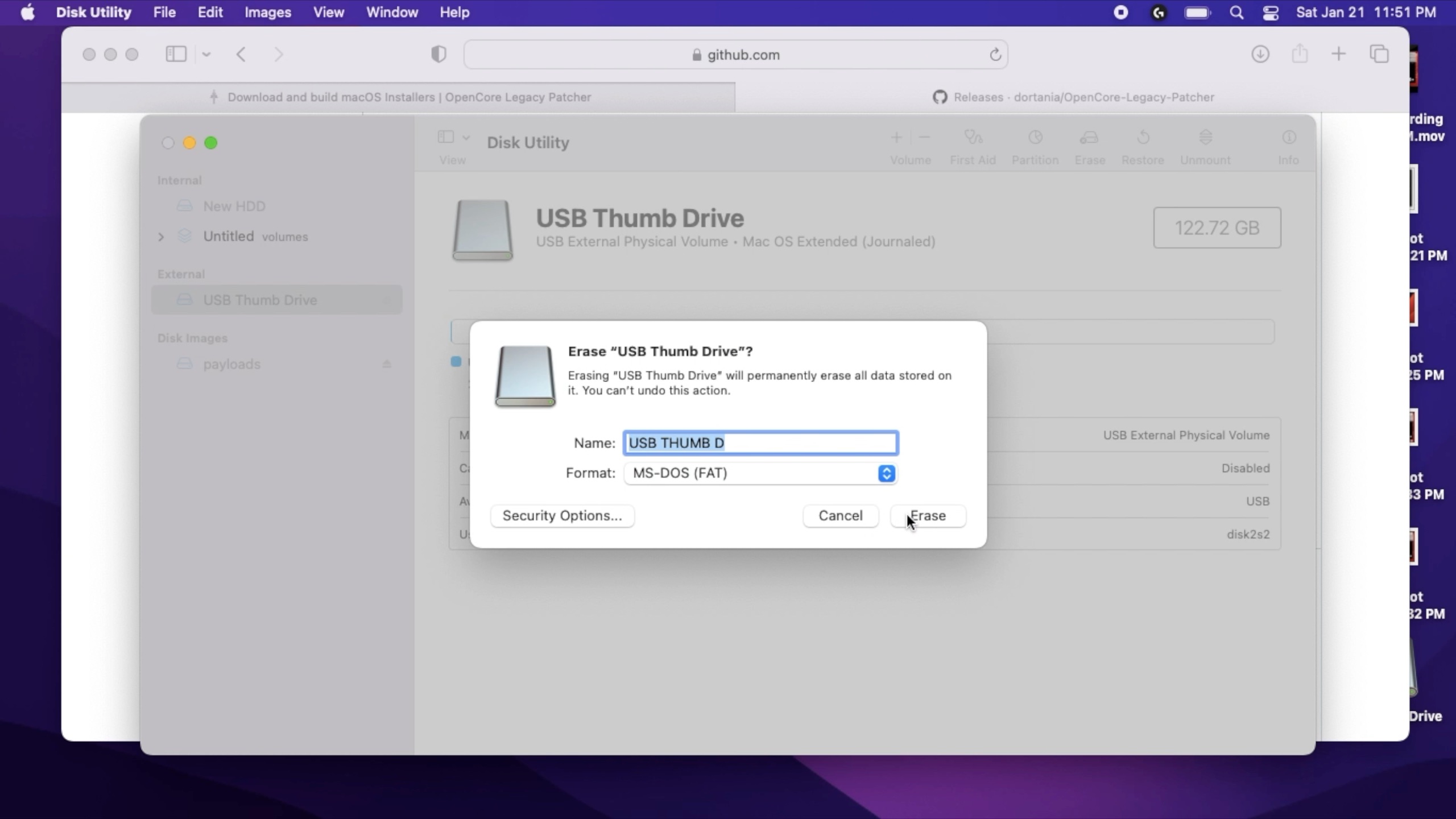Click the date and time in menu bar

tap(1366, 13)
